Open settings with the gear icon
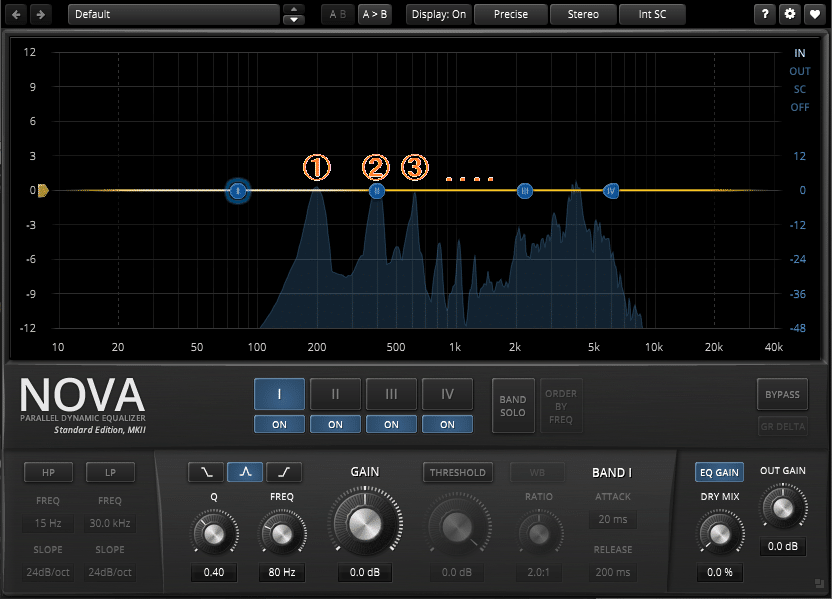Viewport: 832px width, 599px height. [790, 14]
